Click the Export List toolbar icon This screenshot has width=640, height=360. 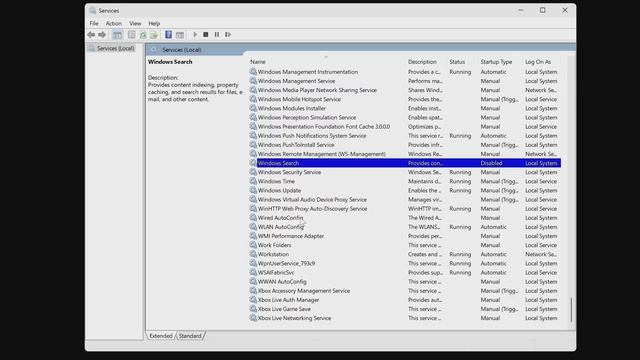pos(153,35)
